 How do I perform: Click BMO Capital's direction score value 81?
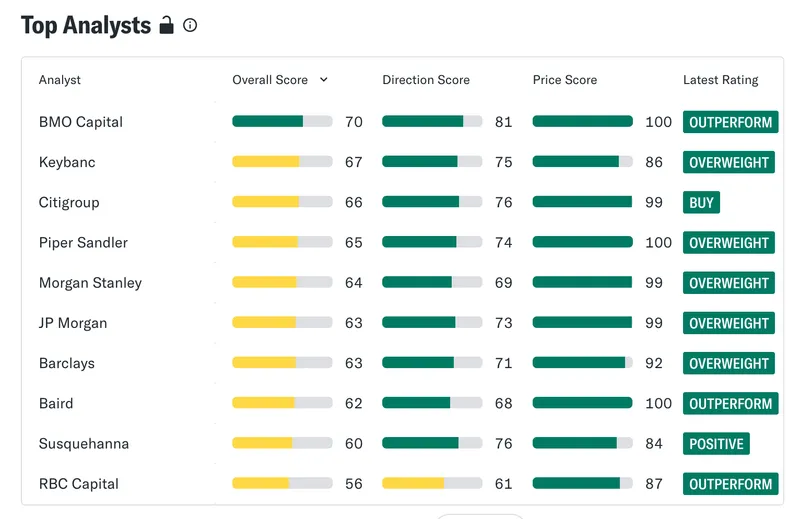504,122
